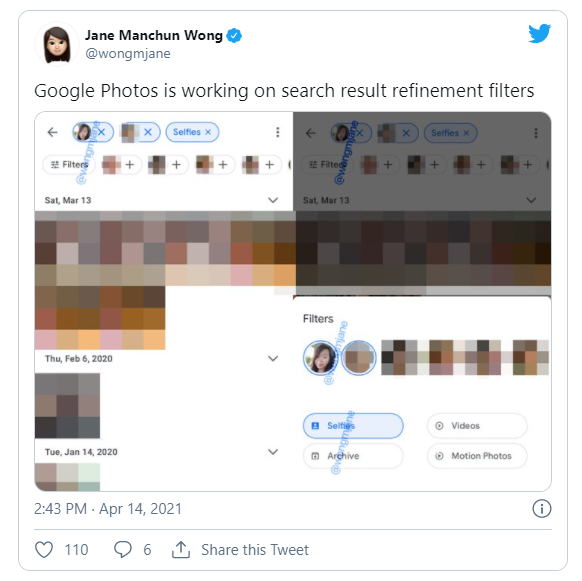Click Jane Manchun Wong's avatar picture

click(x=57, y=44)
